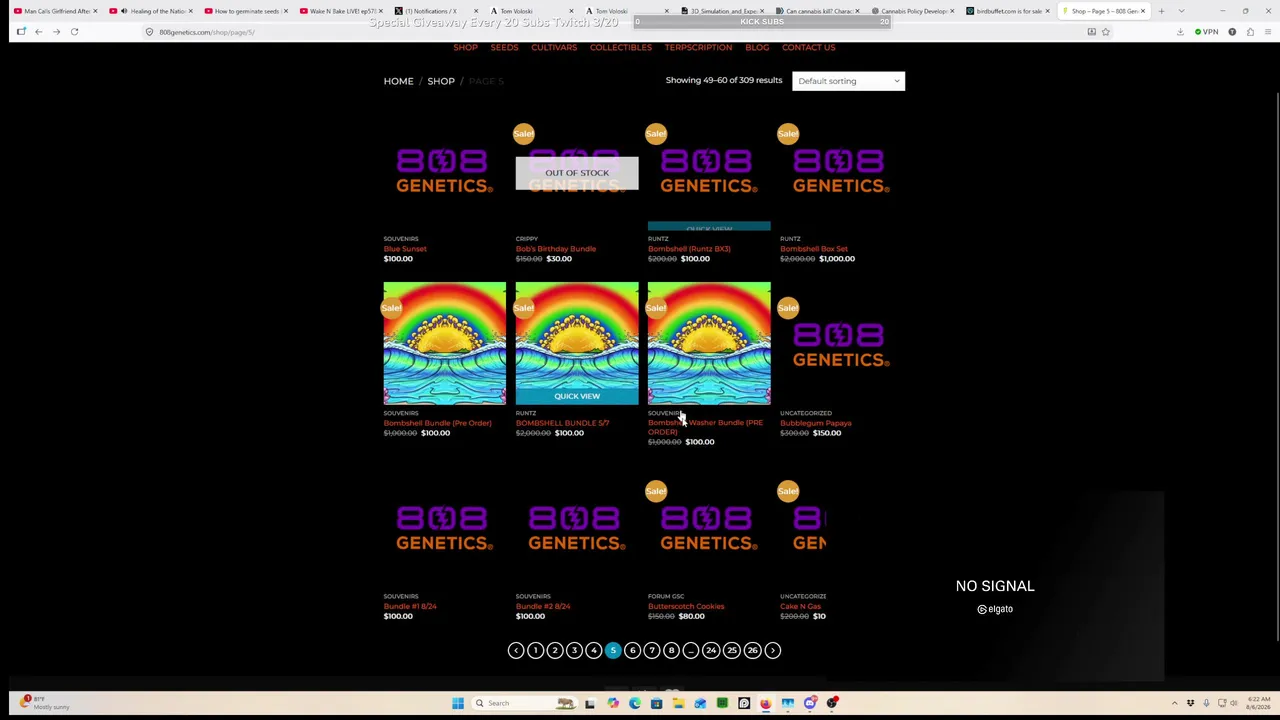Switch to the 'Notifications / X' tab
The image size is (1280, 720).
[436, 11]
